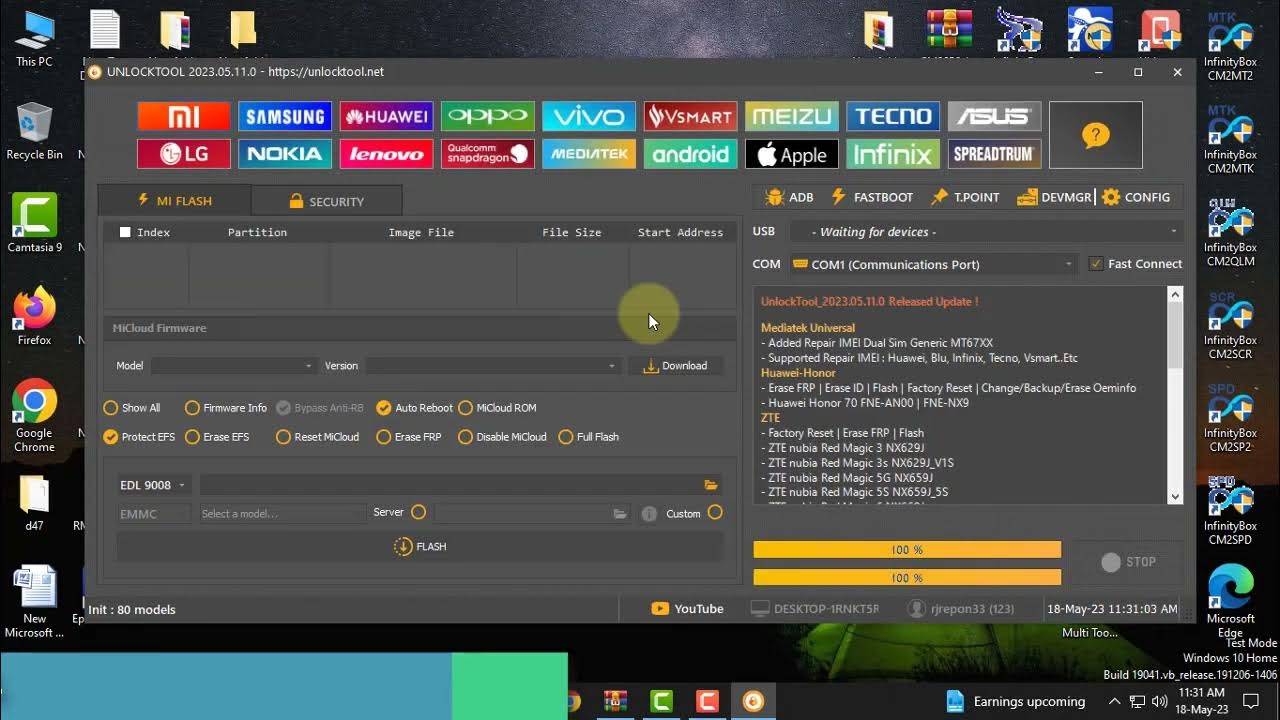Screen dimensions: 1280x720
Task: Open the USB devices dropdown
Action: [985, 232]
